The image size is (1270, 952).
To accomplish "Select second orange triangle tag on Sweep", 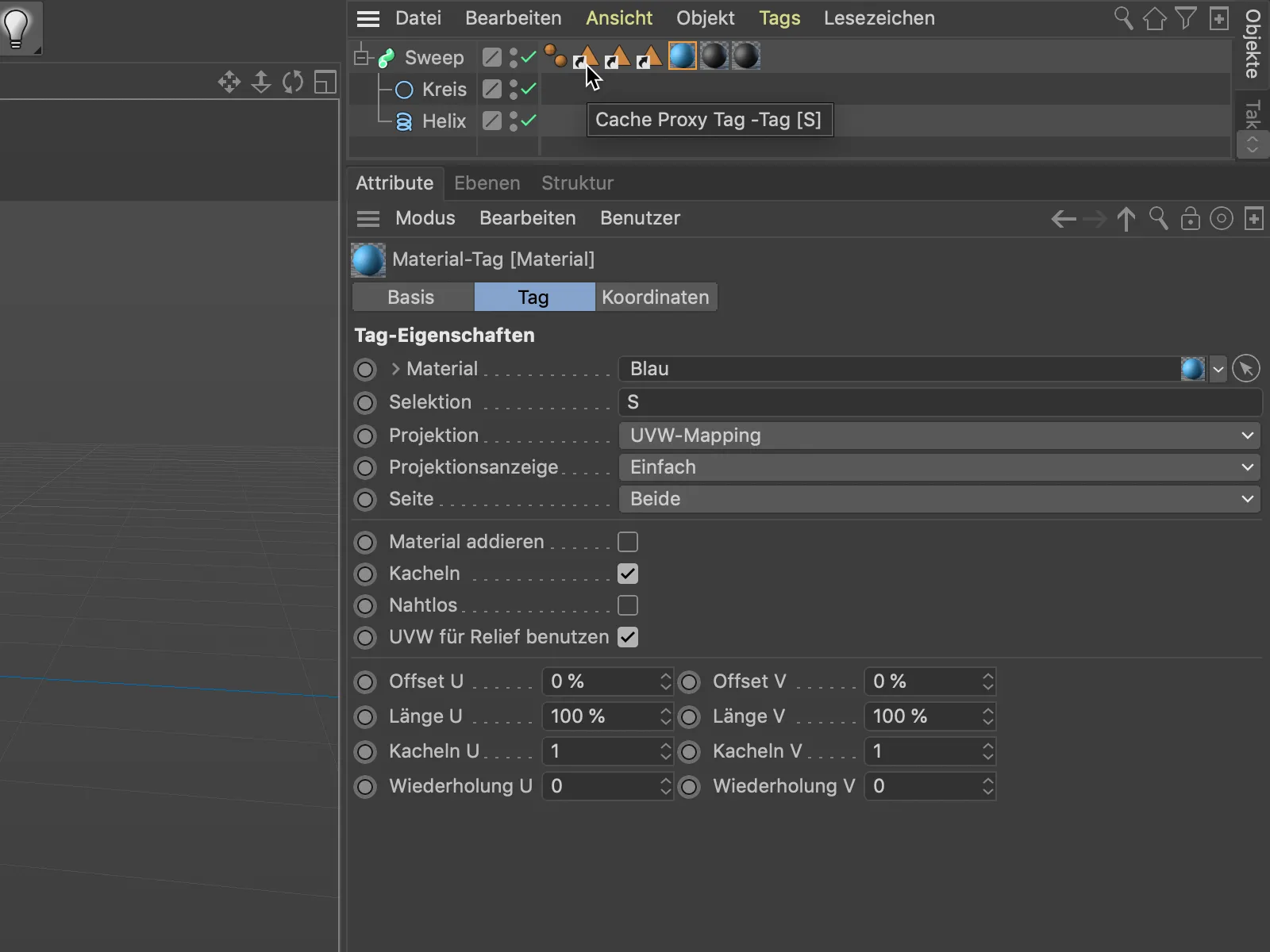I will [x=618, y=56].
